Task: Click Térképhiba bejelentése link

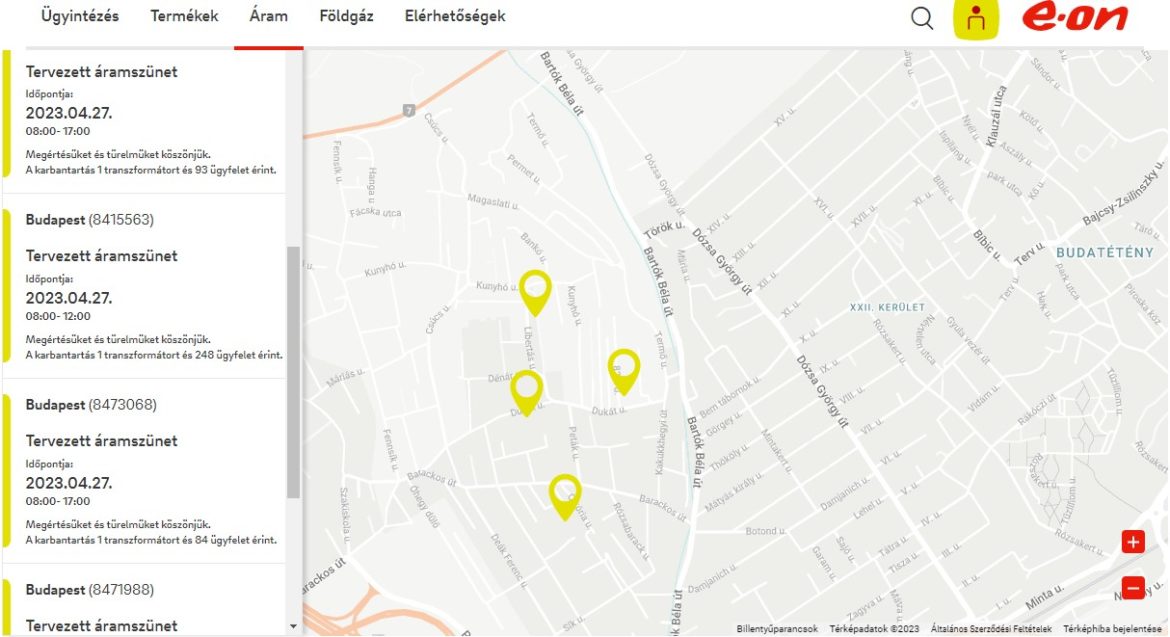Action: tap(1112, 629)
